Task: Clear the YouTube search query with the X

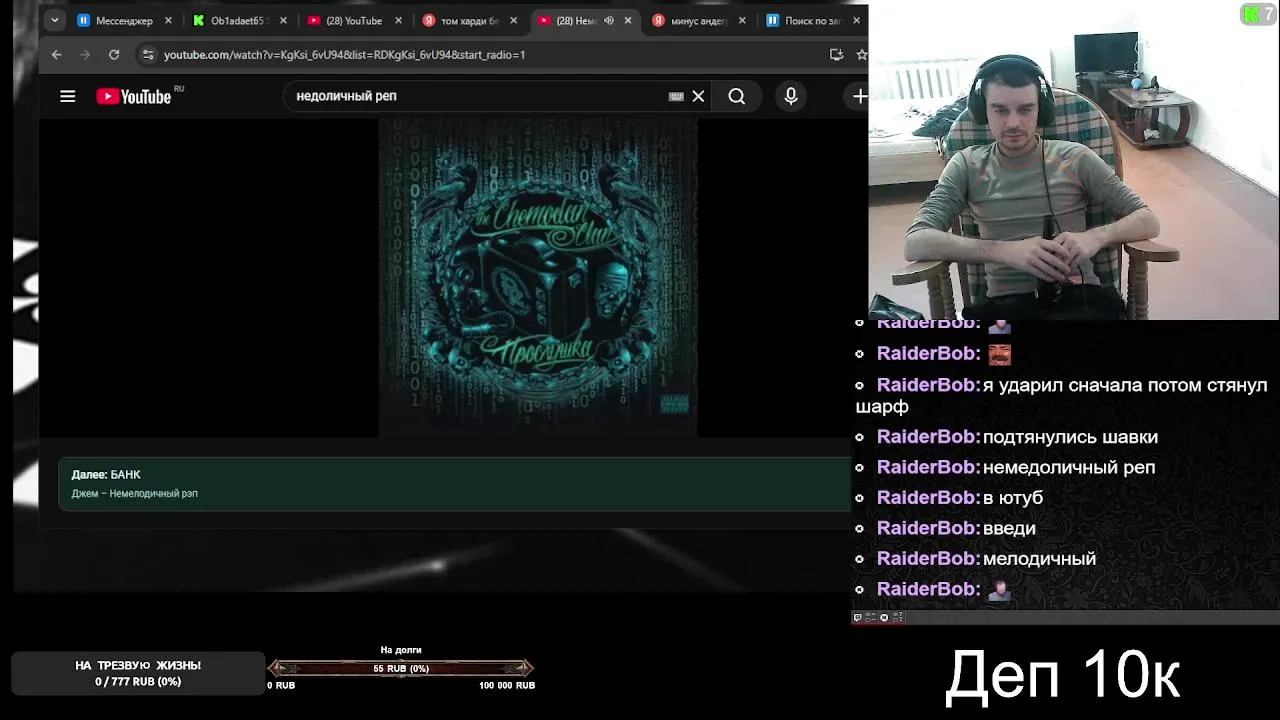Action: coord(698,96)
